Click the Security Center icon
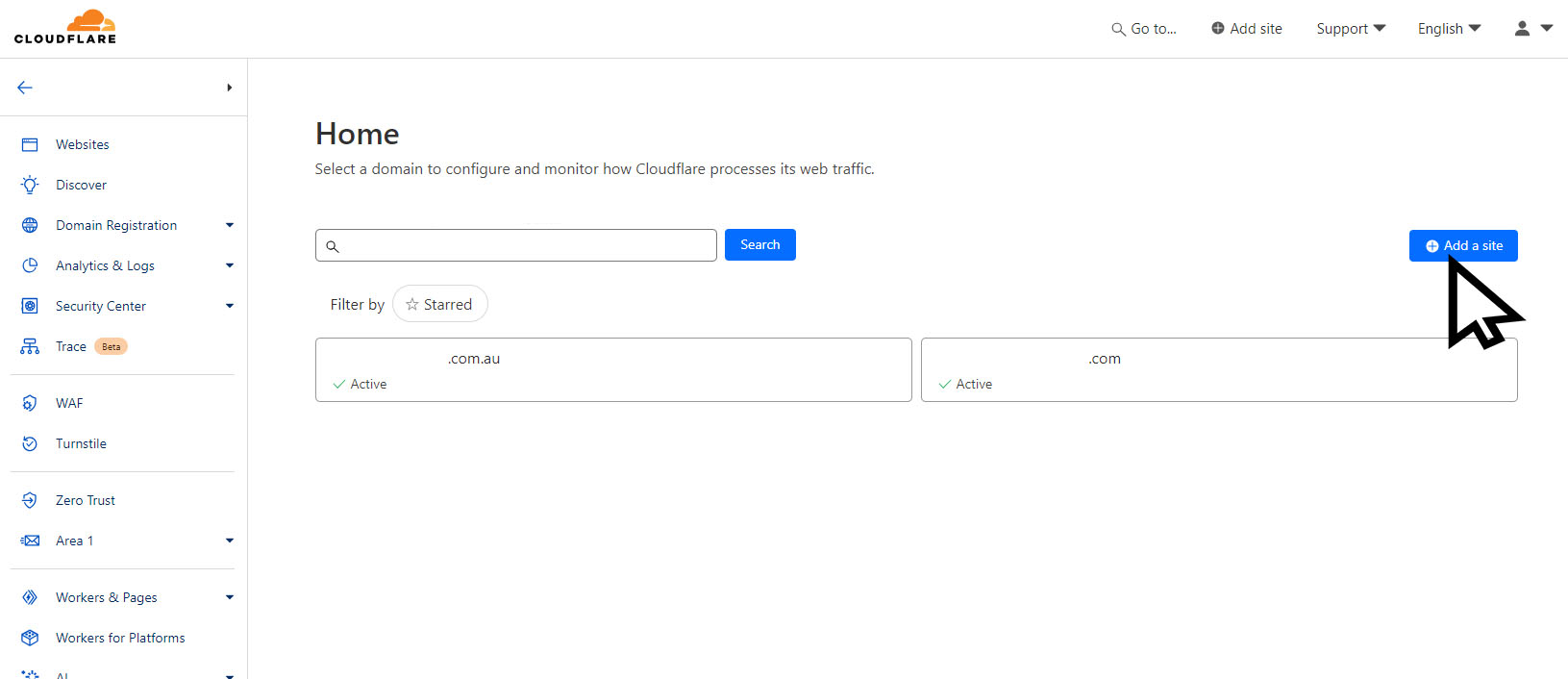Viewport: 1568px width, 679px height. pyautogui.click(x=30, y=306)
